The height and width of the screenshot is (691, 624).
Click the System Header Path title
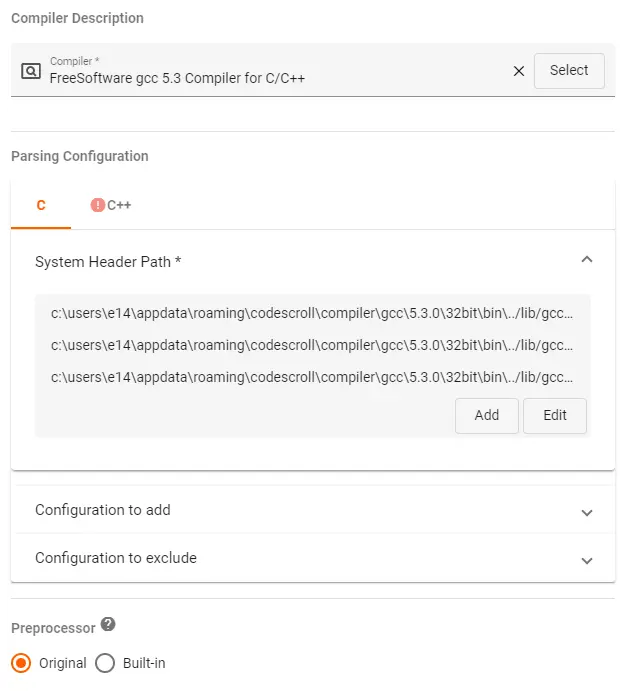(x=108, y=261)
